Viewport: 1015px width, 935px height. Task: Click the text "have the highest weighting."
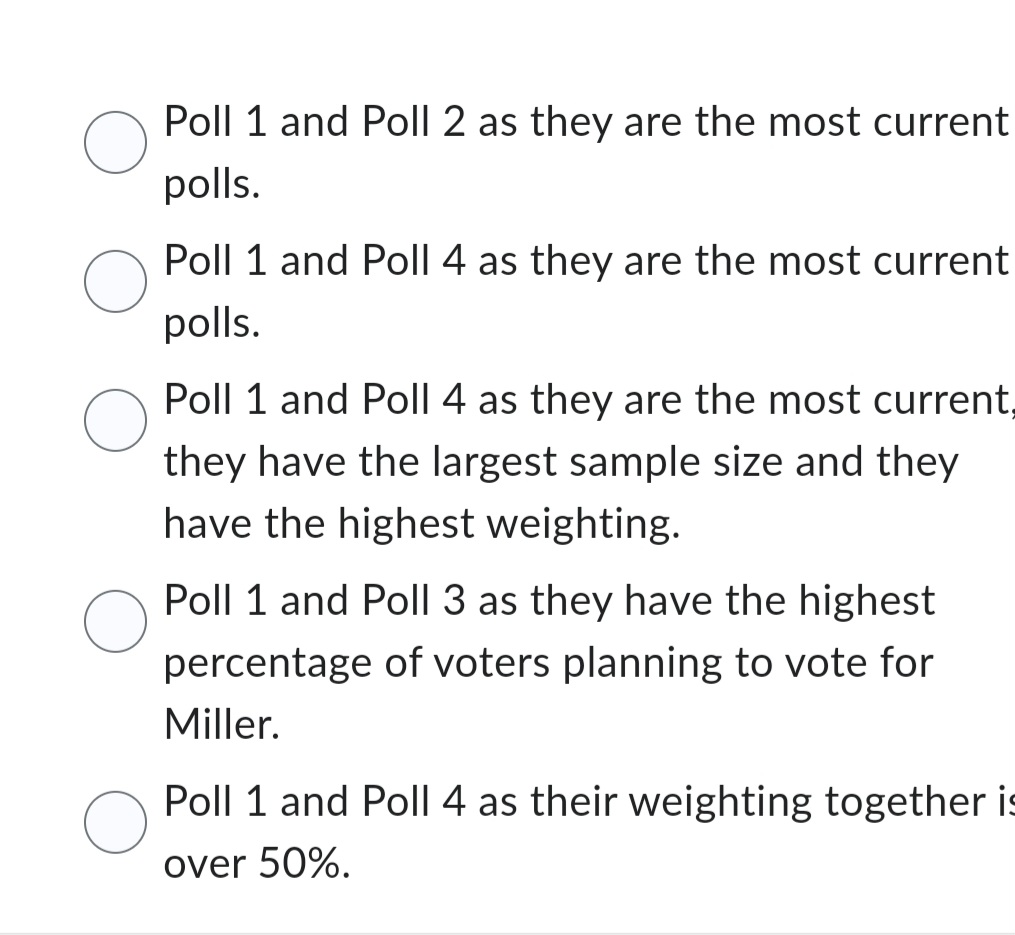coord(421,523)
